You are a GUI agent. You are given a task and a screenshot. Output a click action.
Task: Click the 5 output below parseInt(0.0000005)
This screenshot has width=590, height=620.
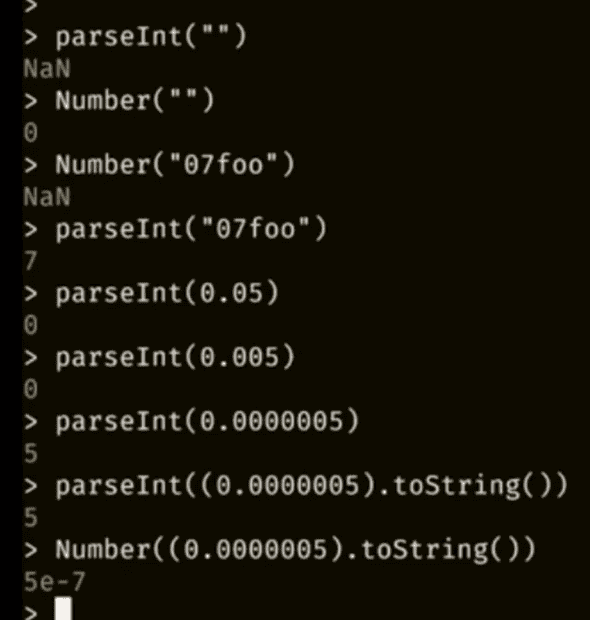pos(31,453)
